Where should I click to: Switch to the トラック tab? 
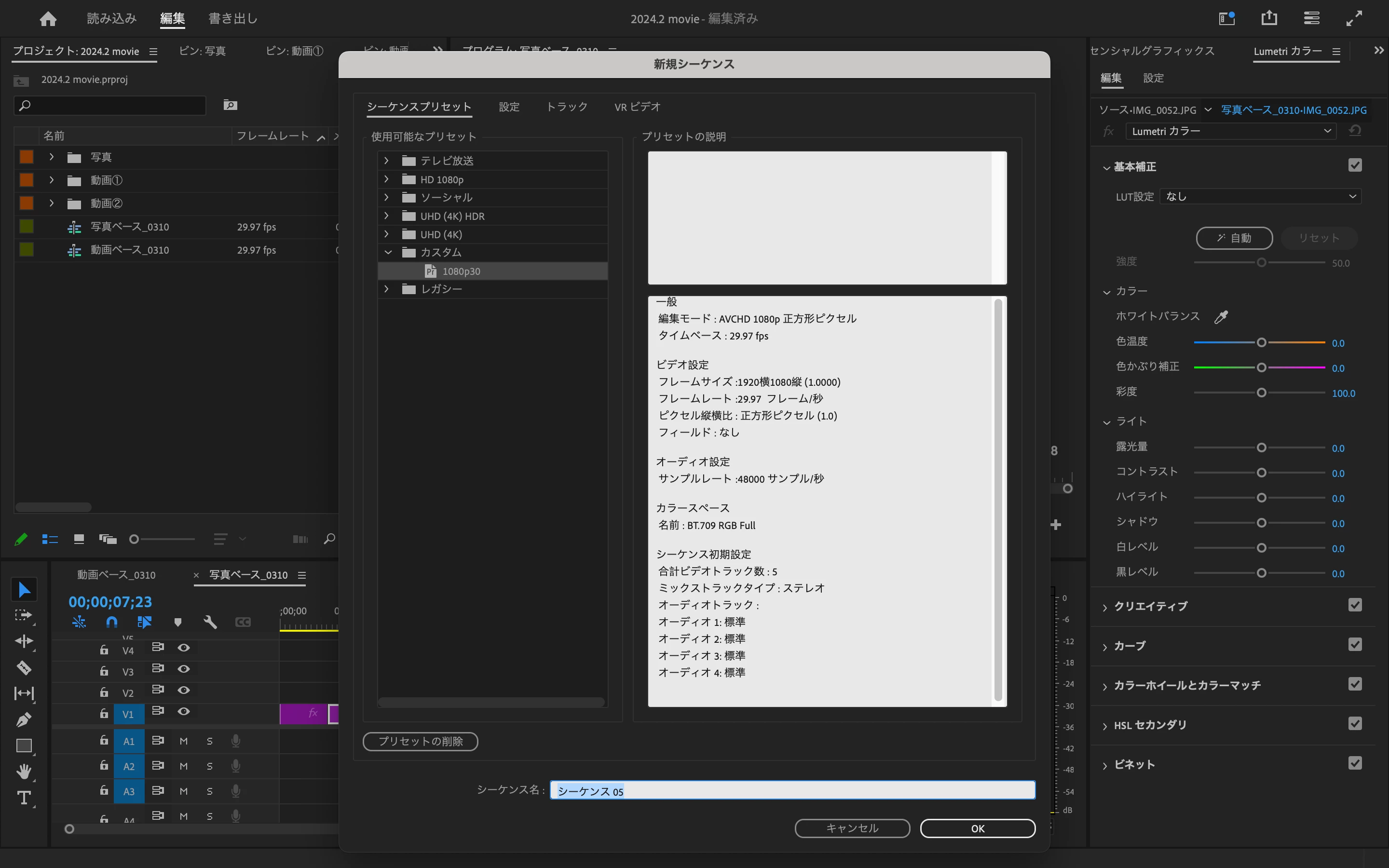tap(567, 107)
